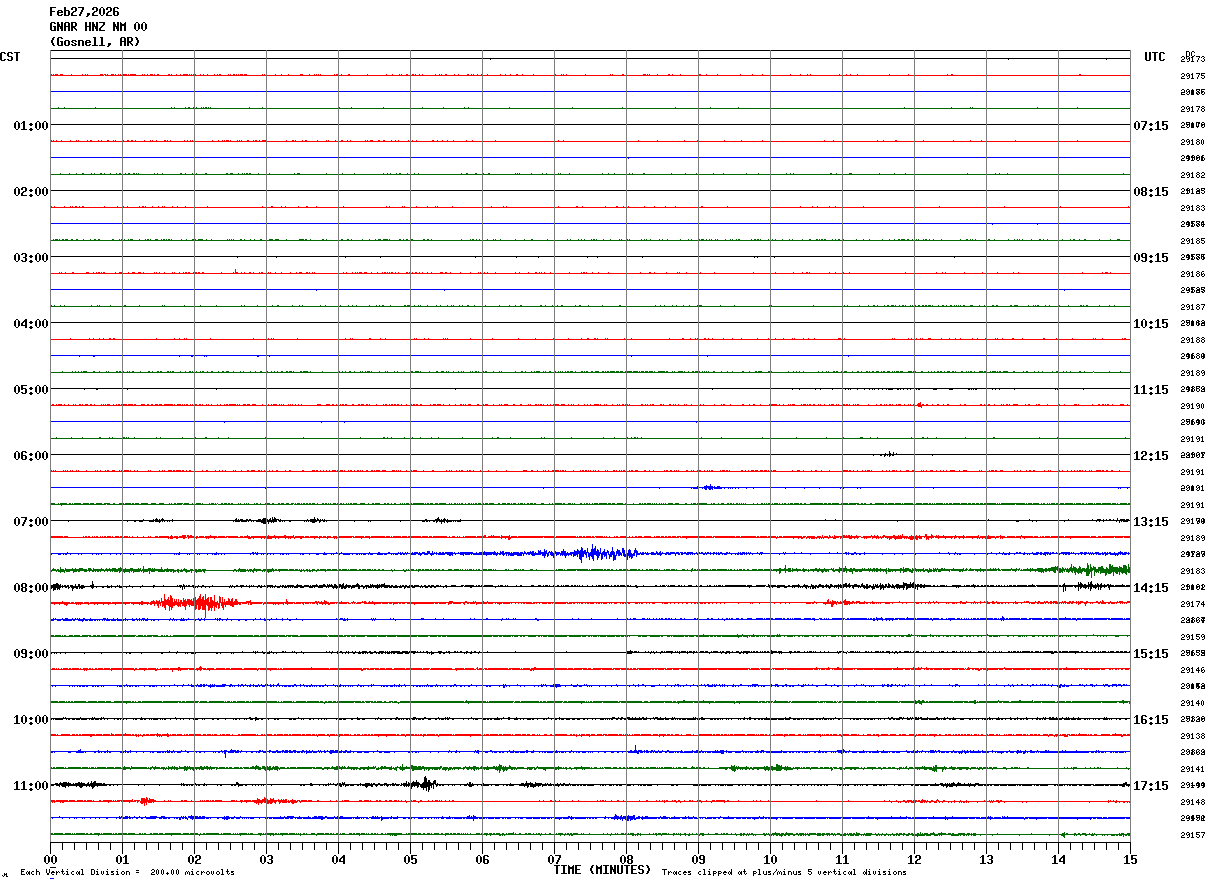The image size is (1210, 886).
Task: Click the small blue blip near minute 9
Action: [709, 487]
